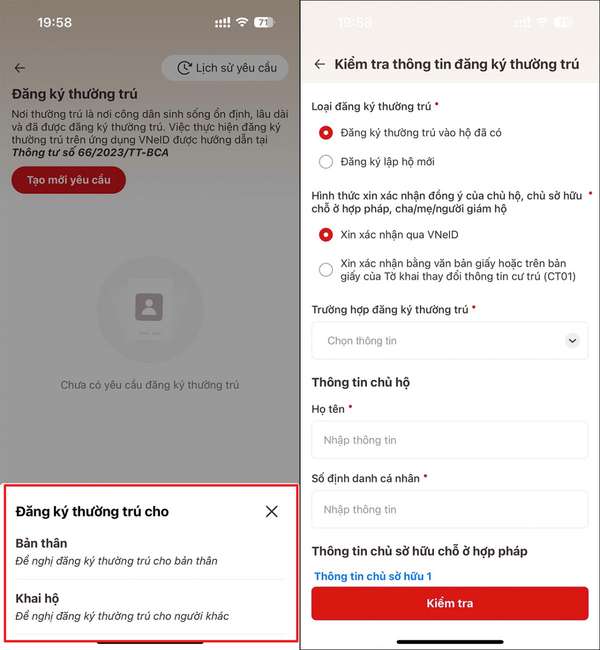Tap the ID card placeholder illustration
This screenshot has width=600, height=650.
coord(150,309)
